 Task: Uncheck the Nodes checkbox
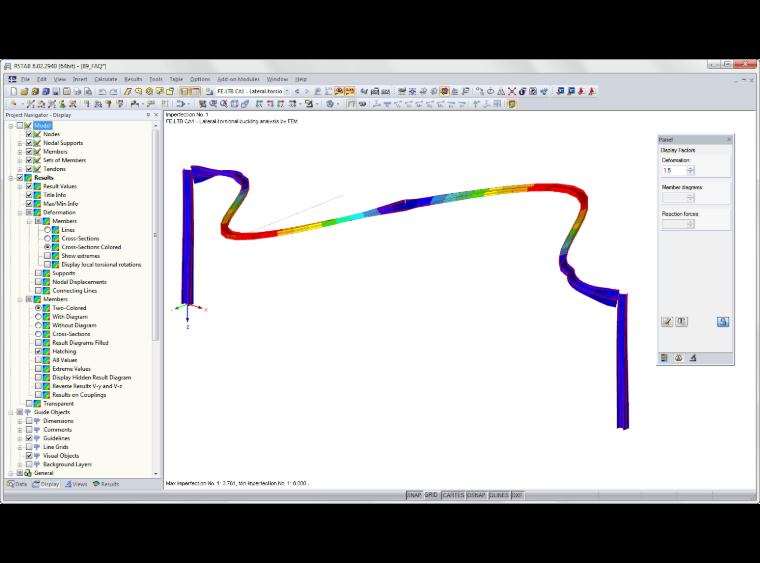pos(29,134)
